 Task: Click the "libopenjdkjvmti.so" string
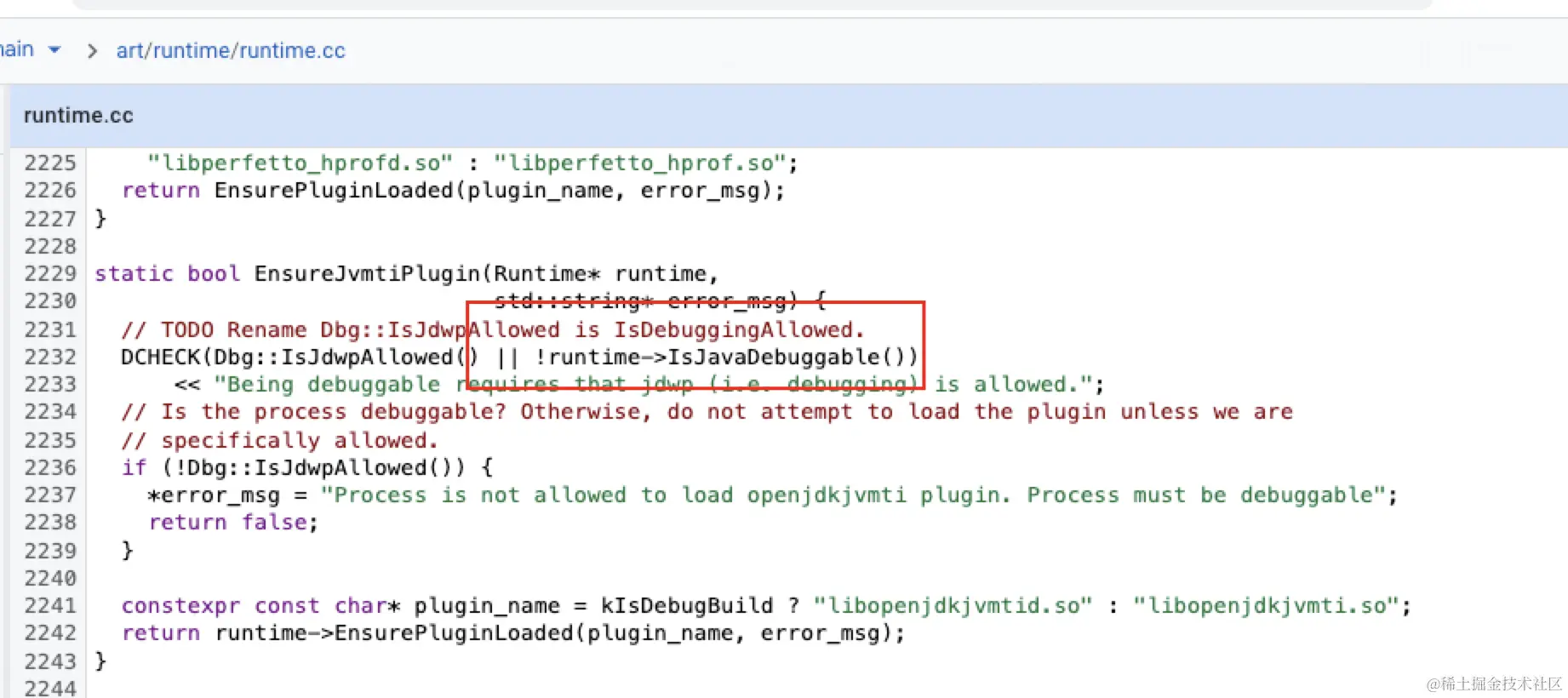click(x=1266, y=605)
